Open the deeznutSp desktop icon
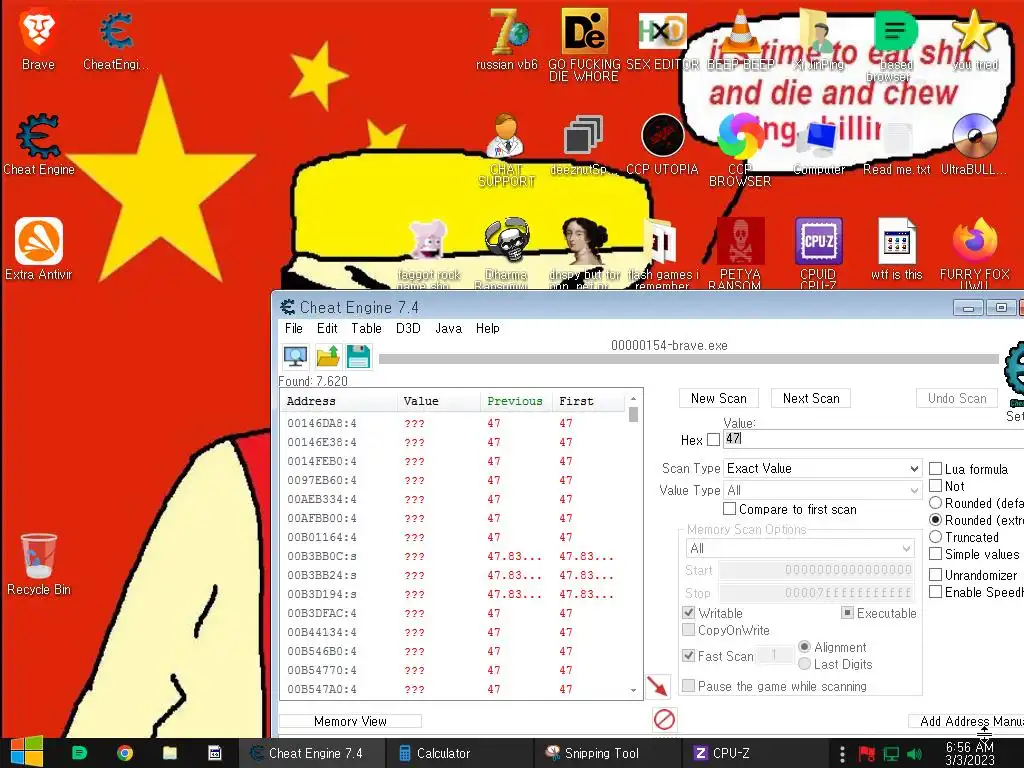The height and width of the screenshot is (768, 1024). point(583,144)
